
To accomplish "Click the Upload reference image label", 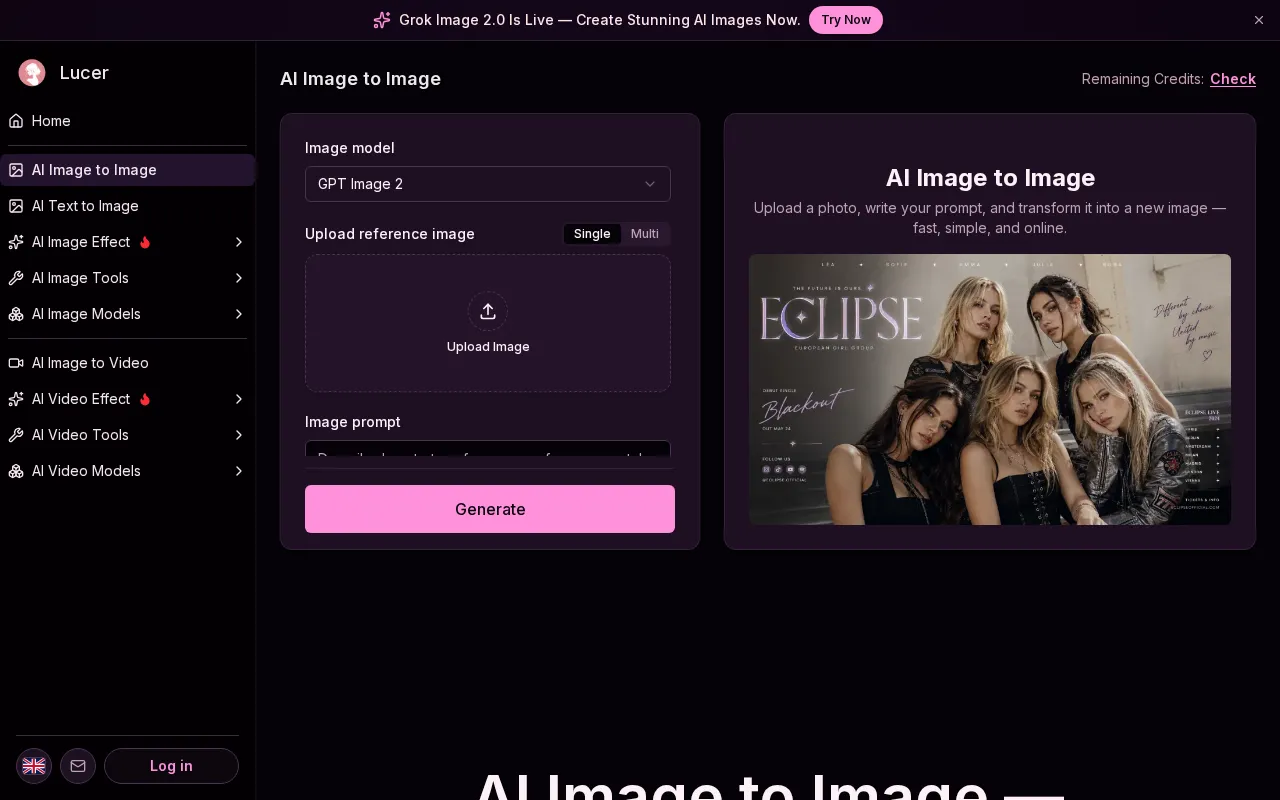I will pyautogui.click(x=390, y=234).
